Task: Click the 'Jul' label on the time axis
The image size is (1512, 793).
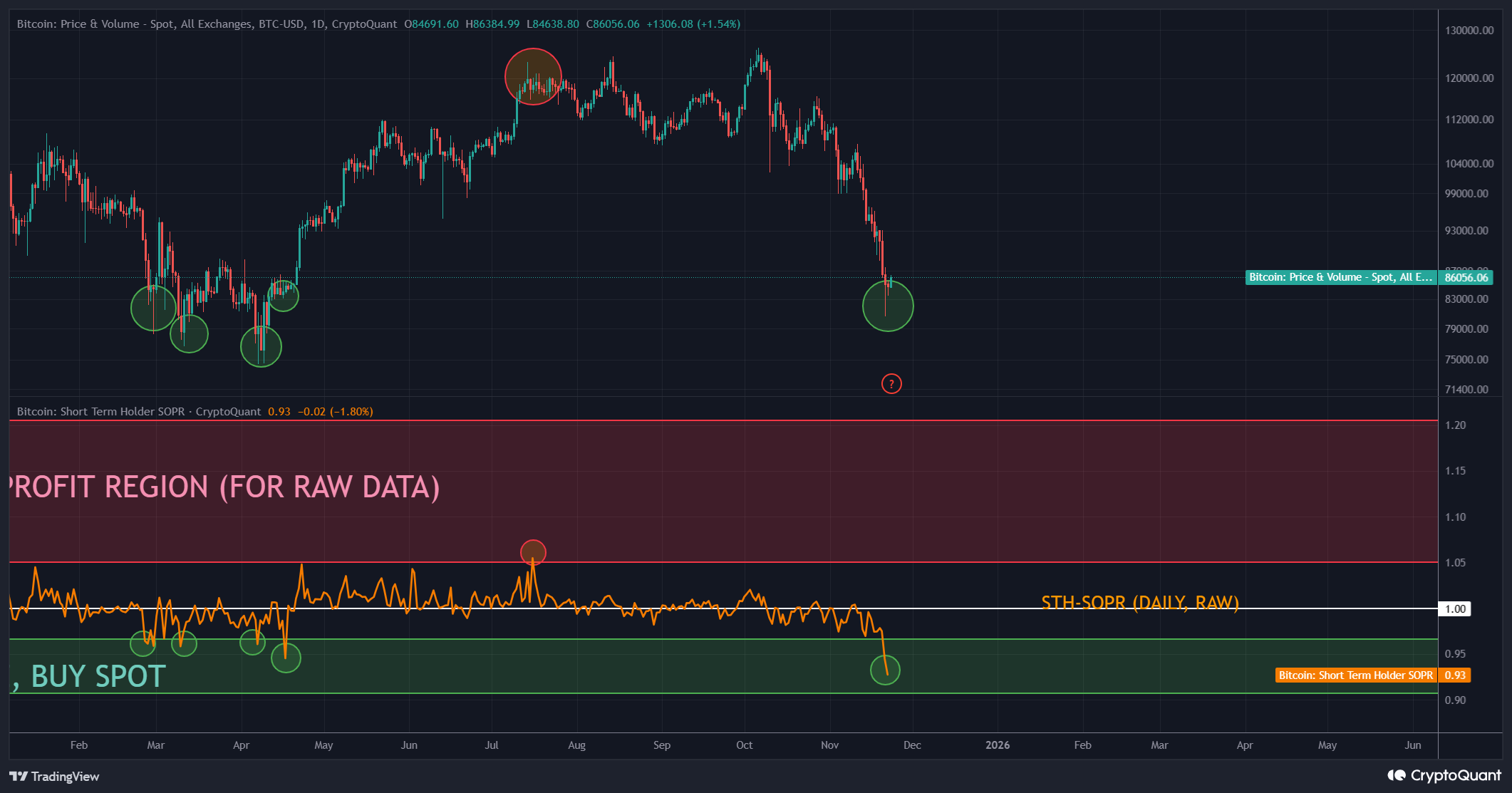Action: click(x=492, y=745)
